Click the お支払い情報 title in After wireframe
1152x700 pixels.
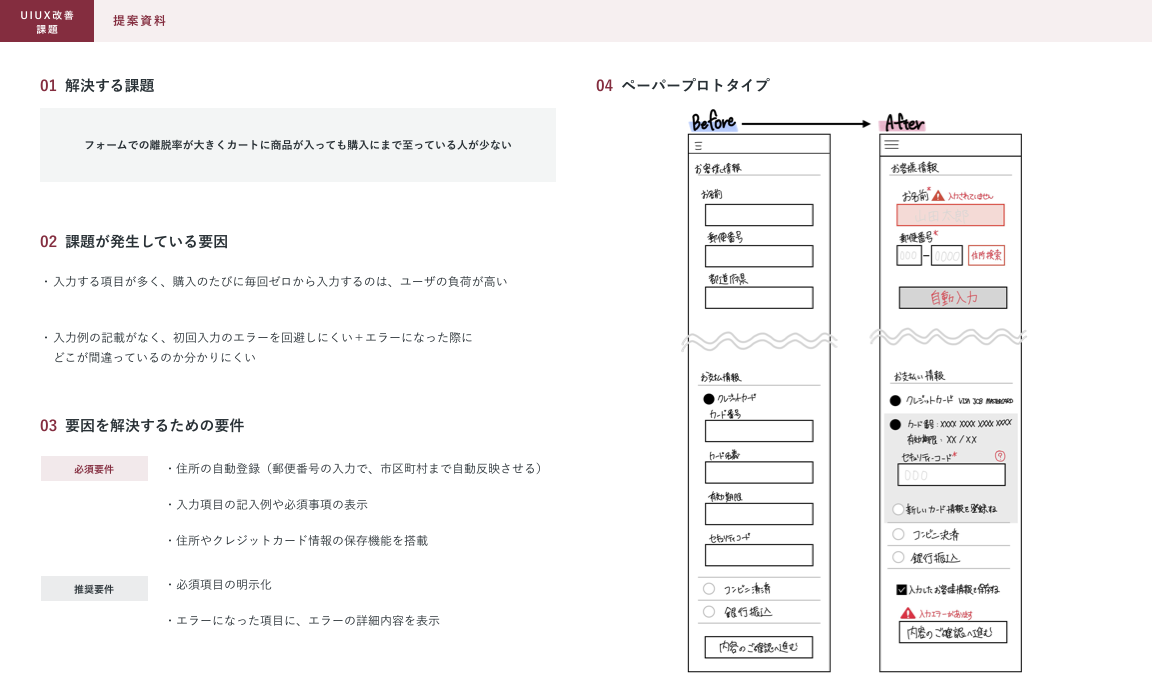pyautogui.click(x=919, y=376)
